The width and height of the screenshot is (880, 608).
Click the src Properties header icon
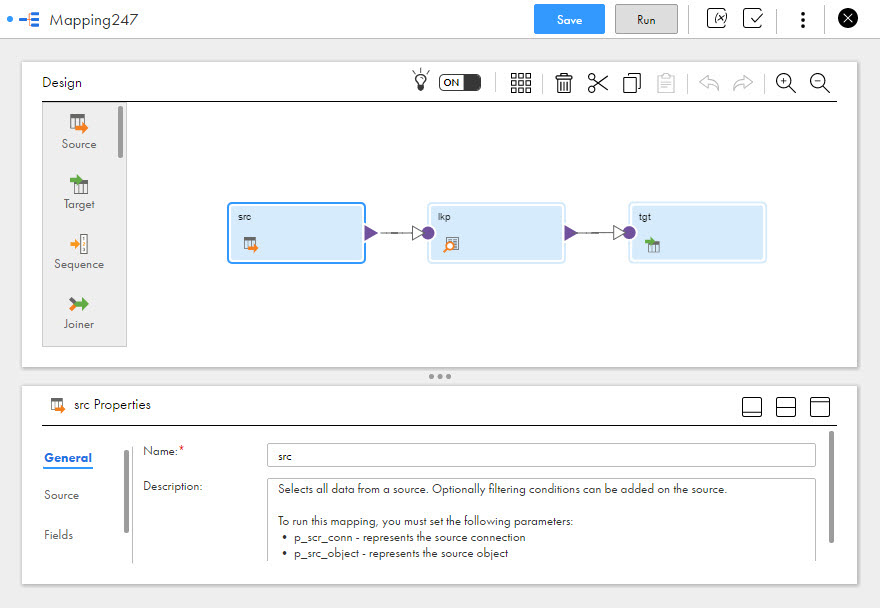pyautogui.click(x=58, y=405)
